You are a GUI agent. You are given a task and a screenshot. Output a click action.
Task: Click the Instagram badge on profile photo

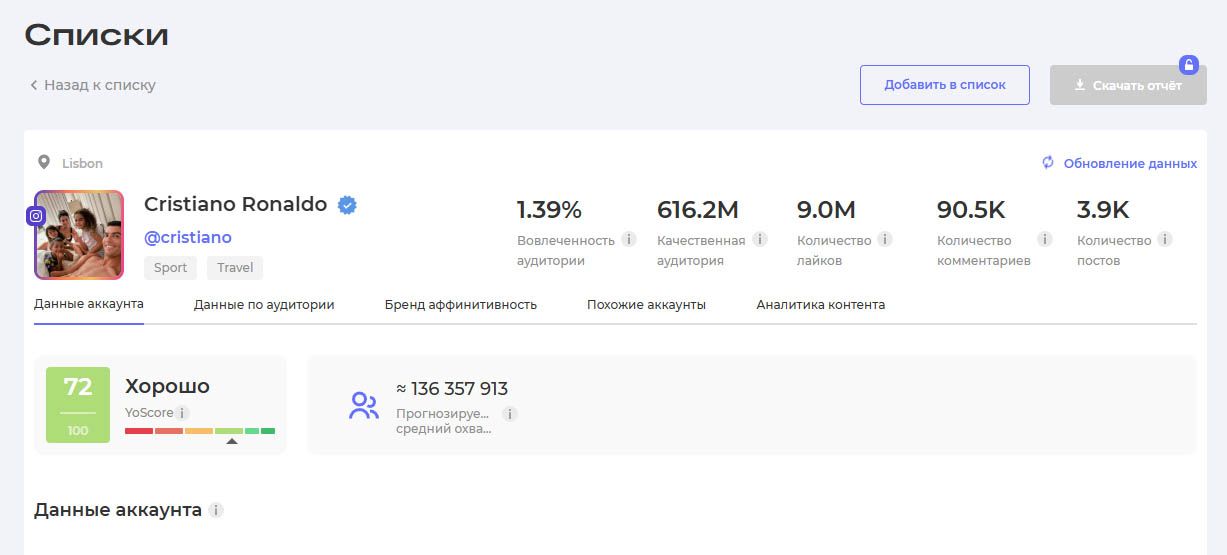pyautogui.click(x=36, y=215)
